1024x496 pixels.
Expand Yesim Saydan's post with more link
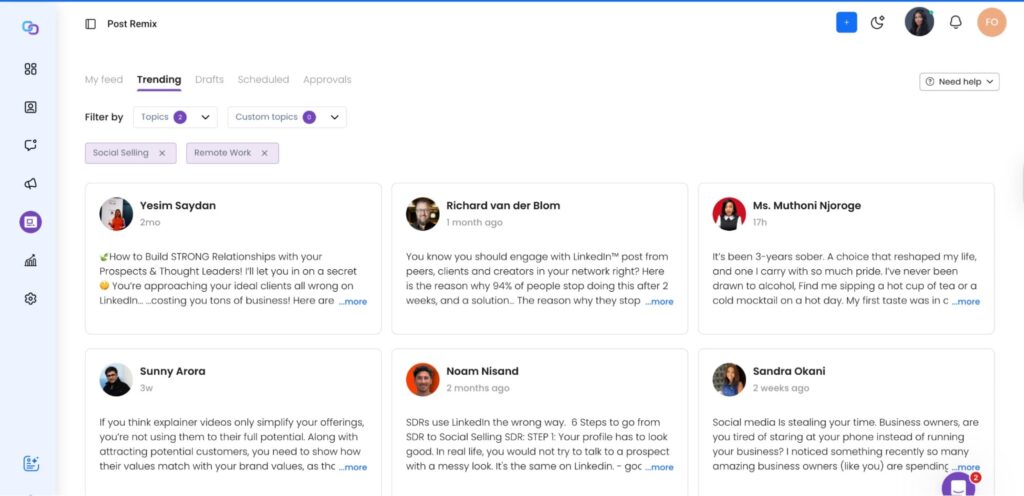point(353,301)
